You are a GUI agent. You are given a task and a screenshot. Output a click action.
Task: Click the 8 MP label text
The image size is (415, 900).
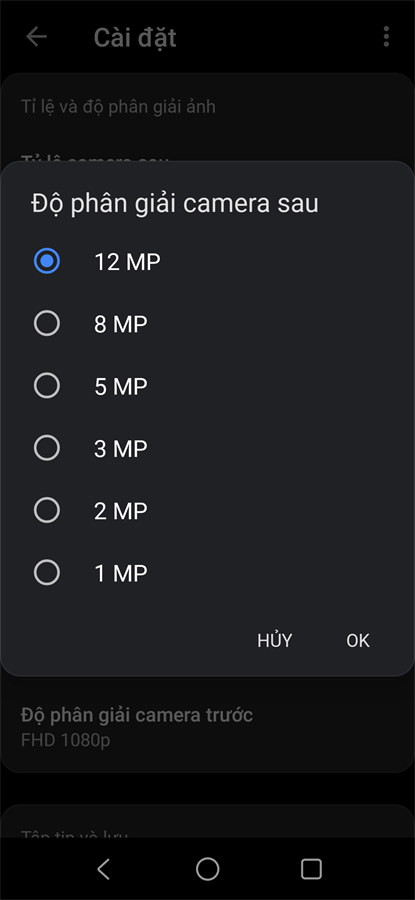(x=121, y=324)
